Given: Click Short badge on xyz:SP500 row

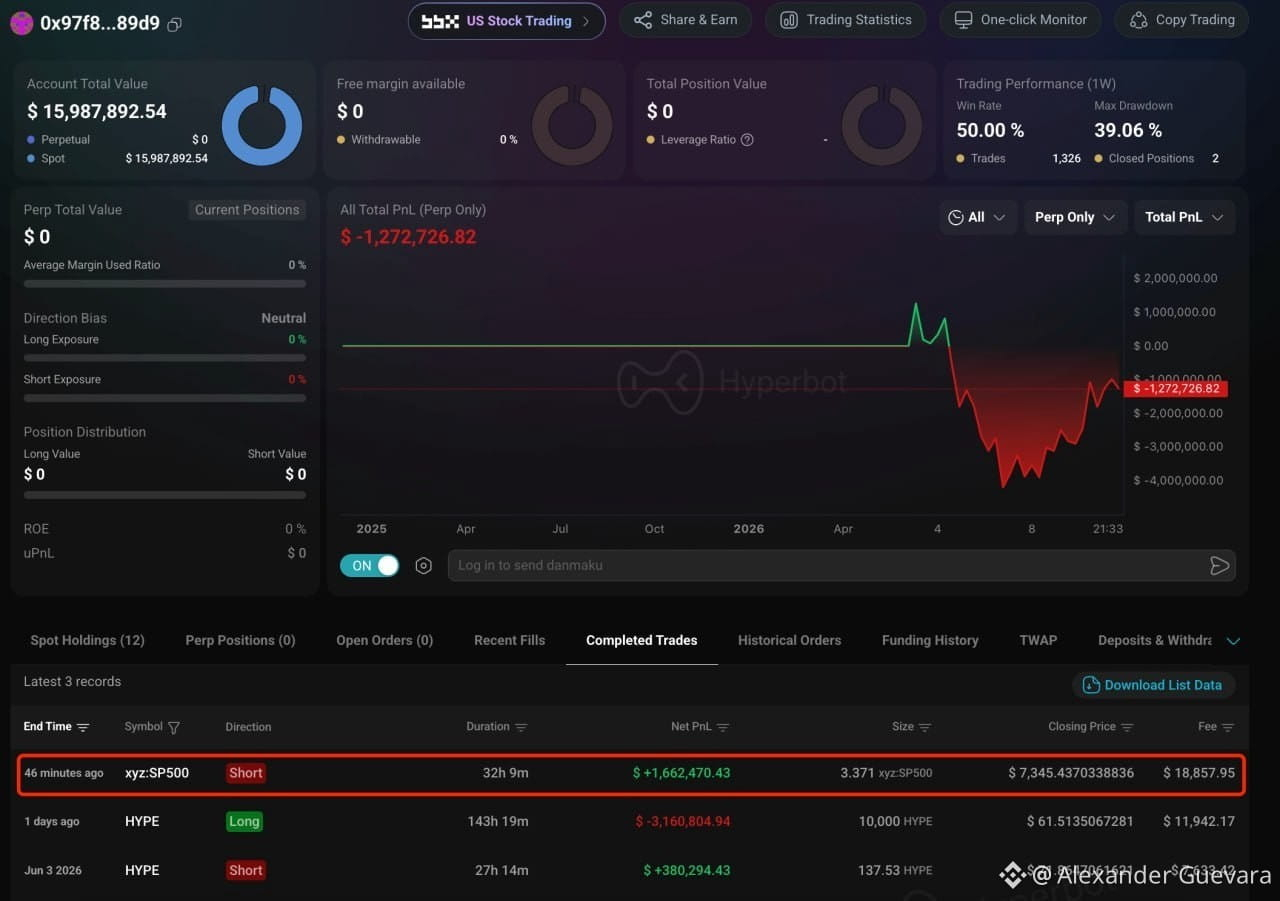Looking at the screenshot, I should tap(246, 773).
